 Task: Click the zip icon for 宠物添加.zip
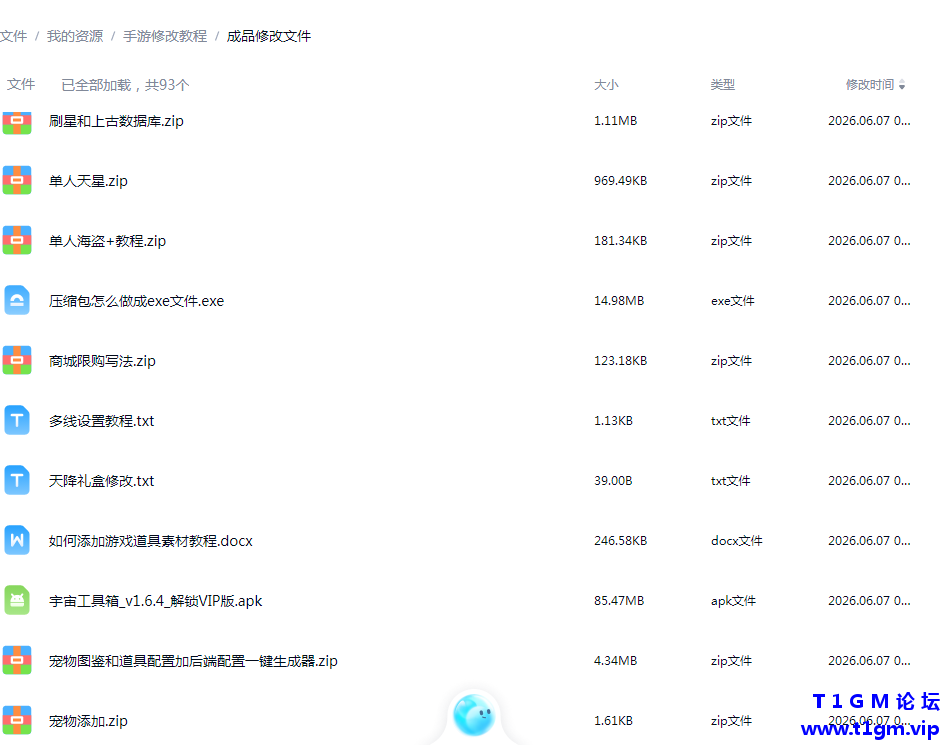17,720
